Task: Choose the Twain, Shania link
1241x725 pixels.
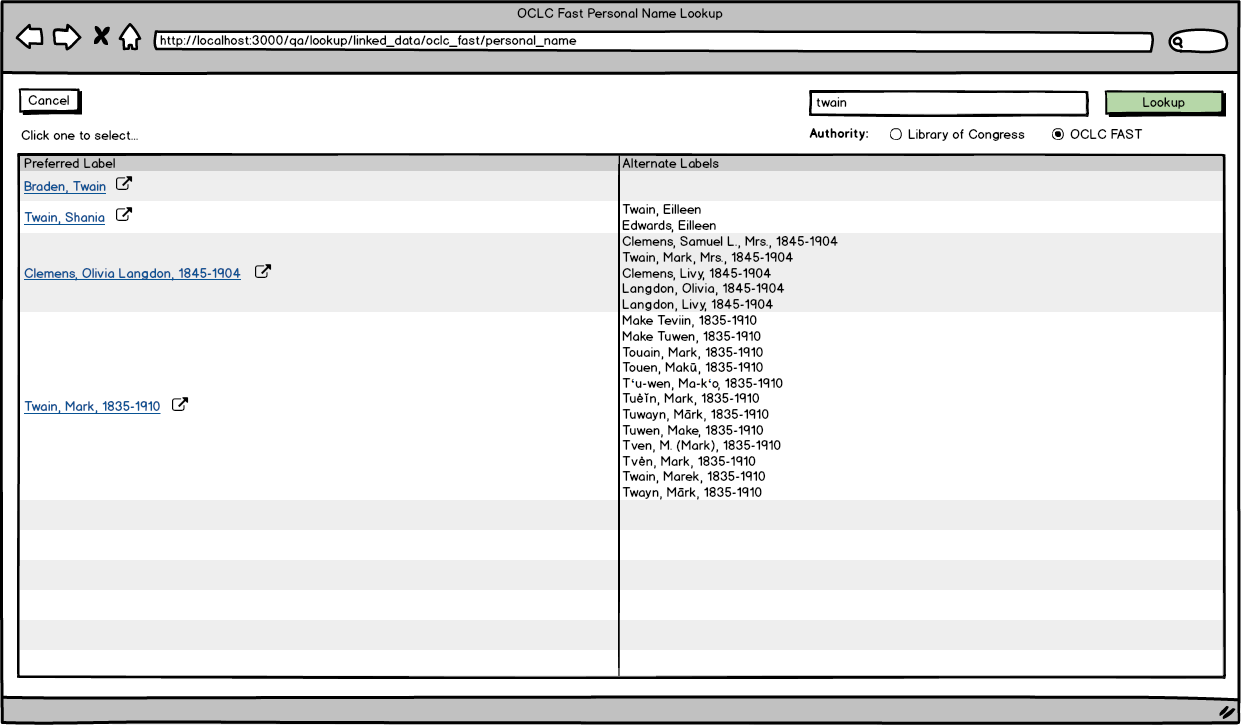Action: (64, 217)
